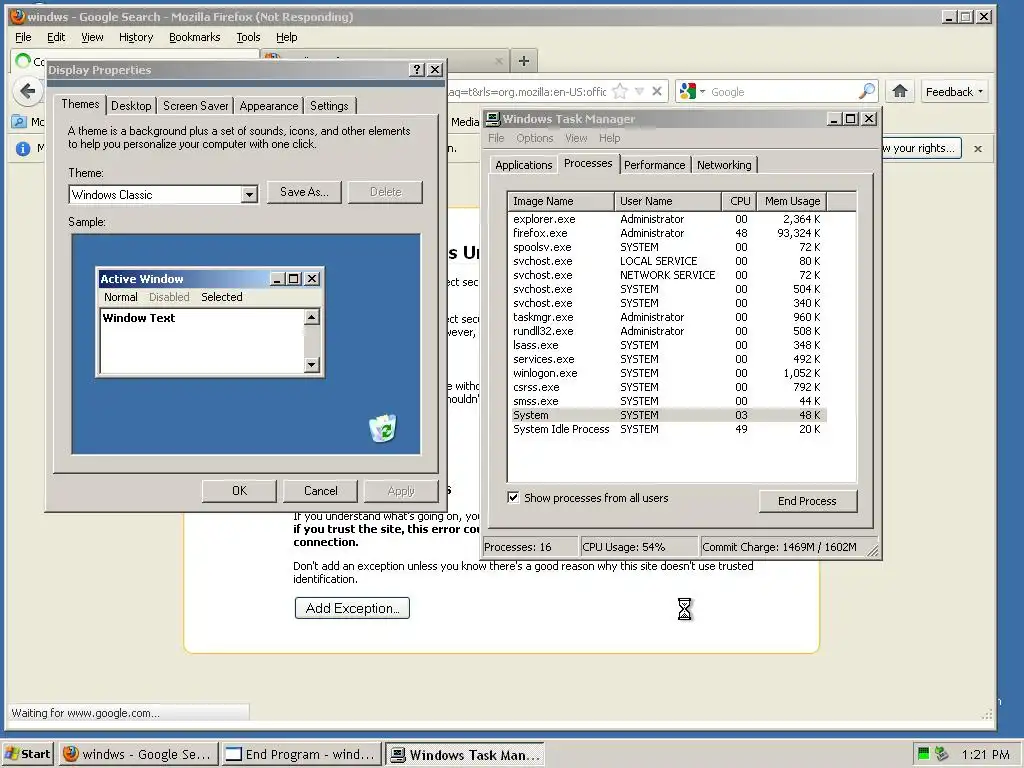Screen dimensions: 1024x768
Task: Click the taskbar clock showing 1:21 PM
Action: [x=985, y=754]
